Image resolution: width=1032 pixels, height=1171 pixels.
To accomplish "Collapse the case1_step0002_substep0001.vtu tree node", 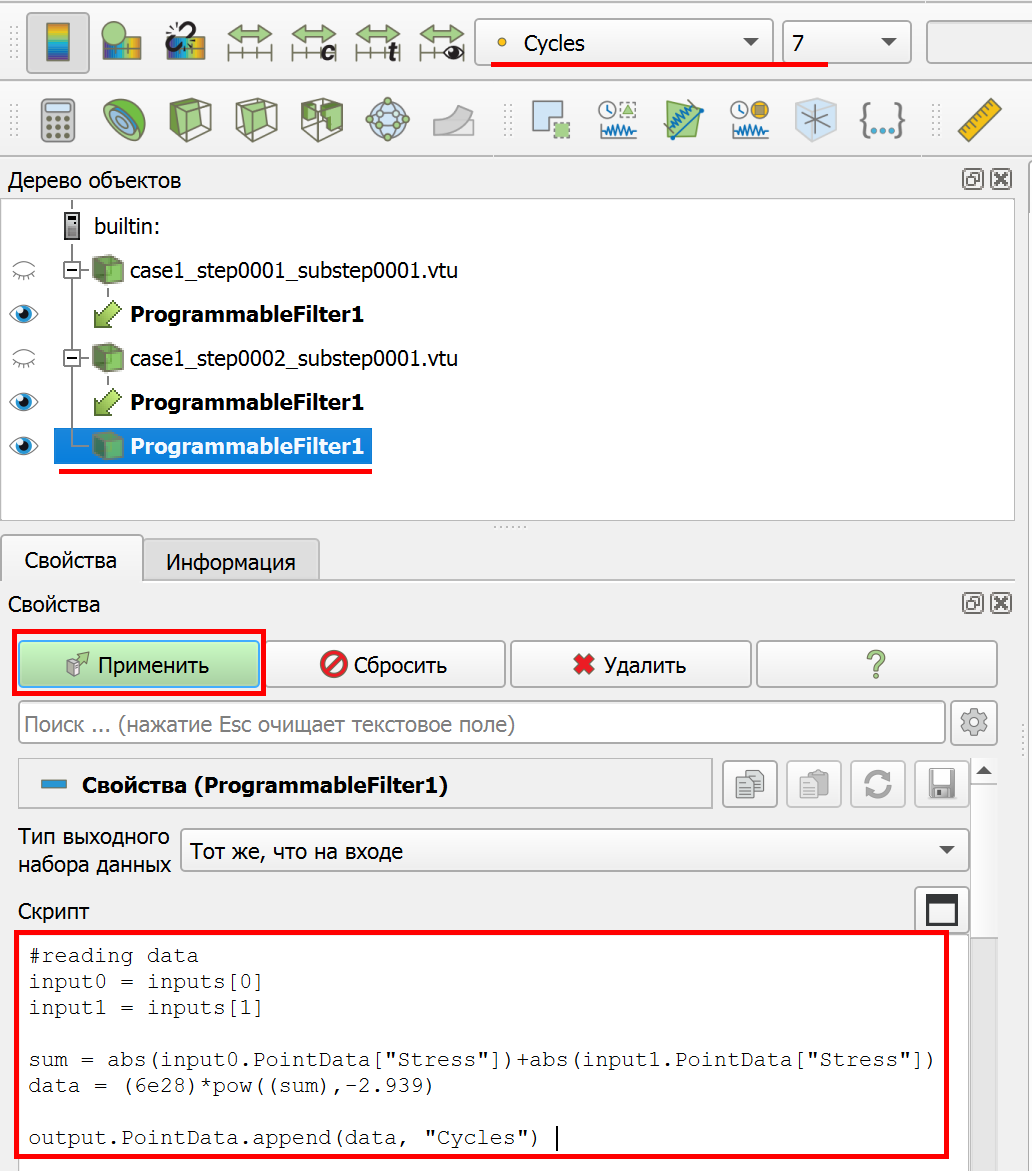I will point(72,358).
